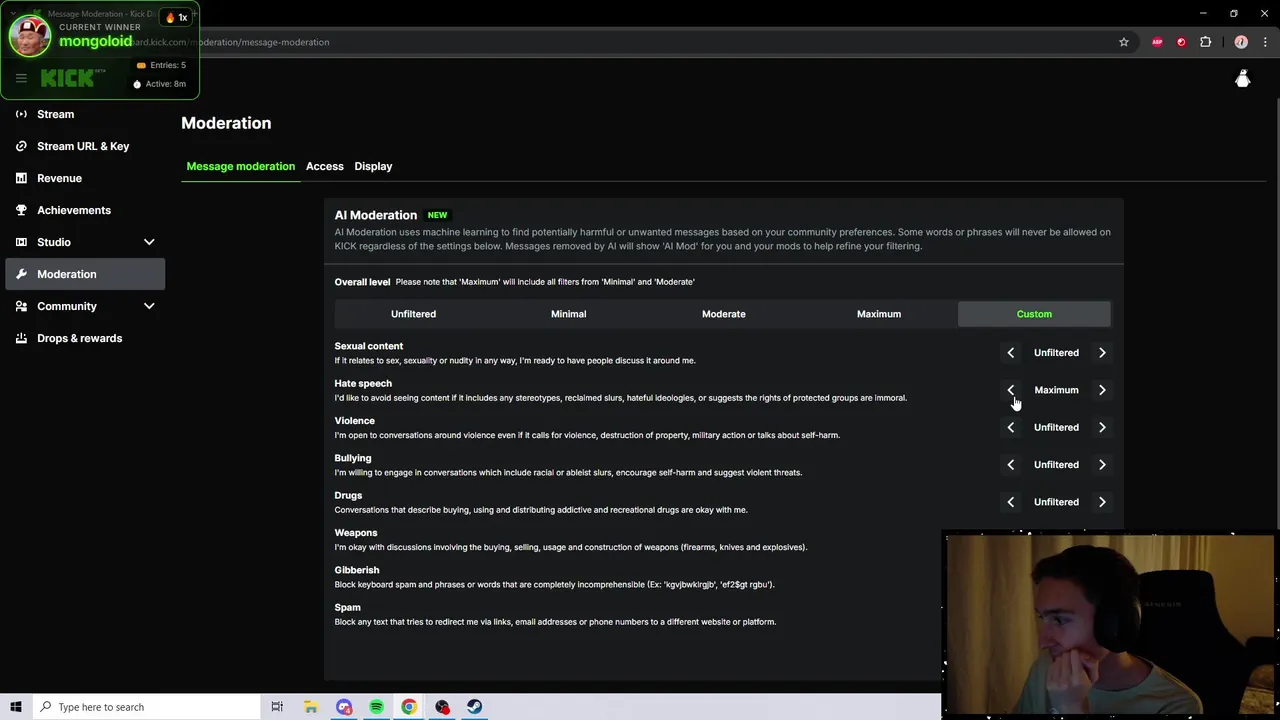Click the 'Sexual content' heading

368,346
